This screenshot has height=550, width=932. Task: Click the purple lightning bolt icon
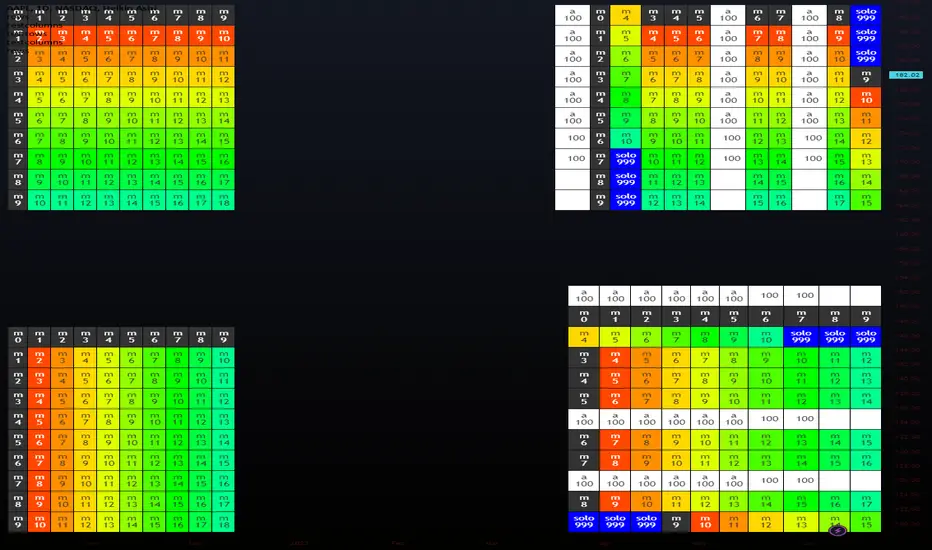[x=837, y=530]
